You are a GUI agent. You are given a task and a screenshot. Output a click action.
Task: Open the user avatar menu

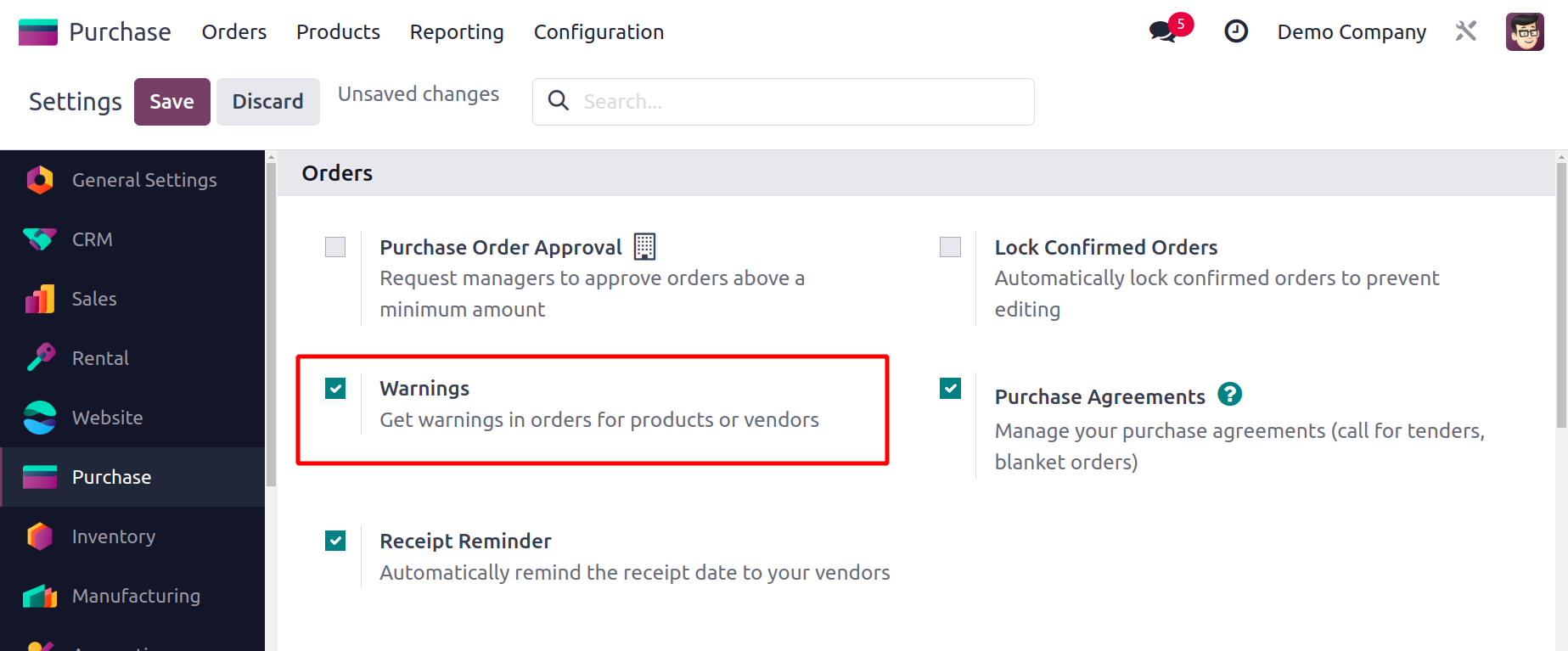[x=1524, y=32]
